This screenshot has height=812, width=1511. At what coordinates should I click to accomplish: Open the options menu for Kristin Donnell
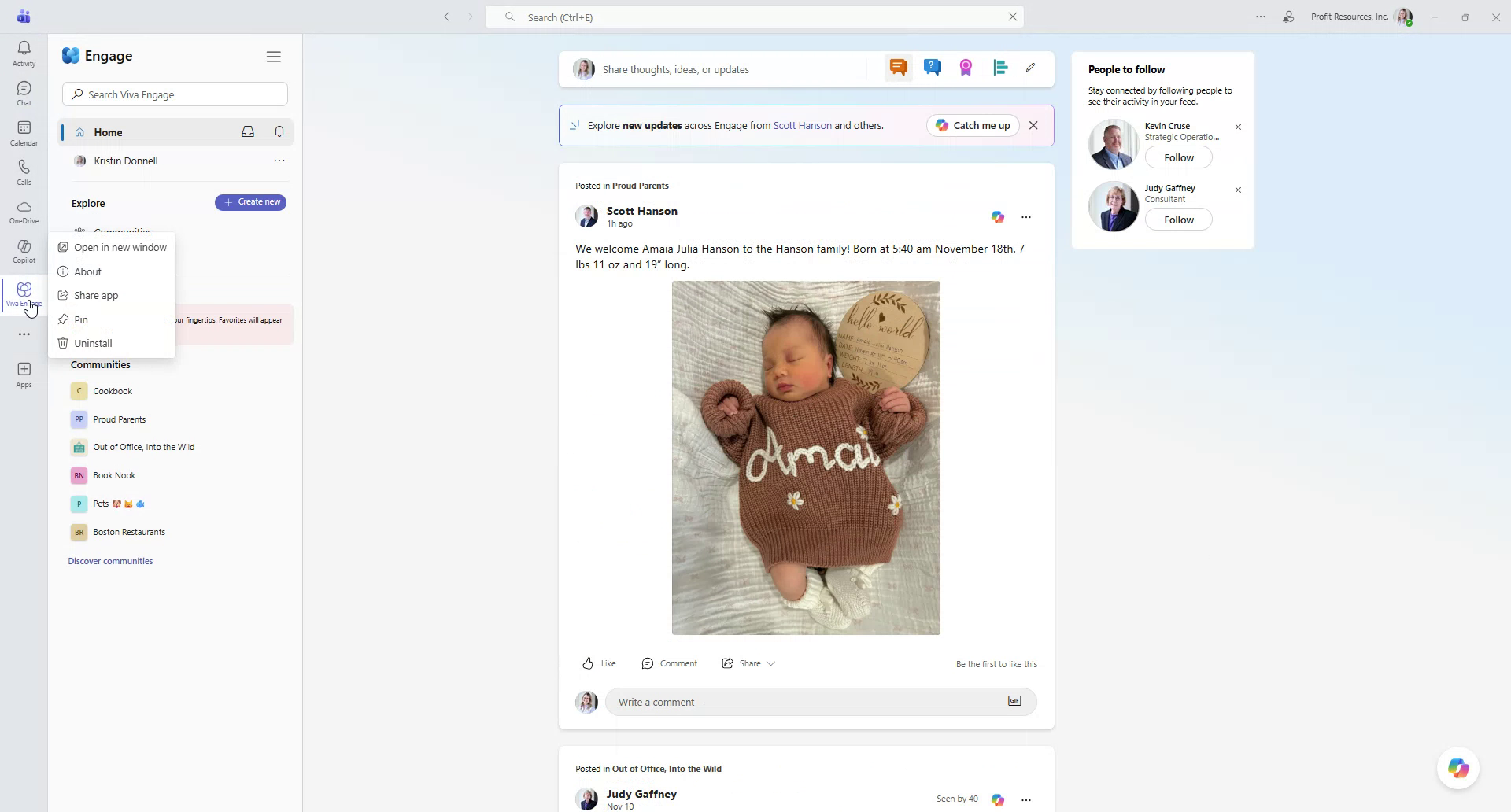[279, 161]
